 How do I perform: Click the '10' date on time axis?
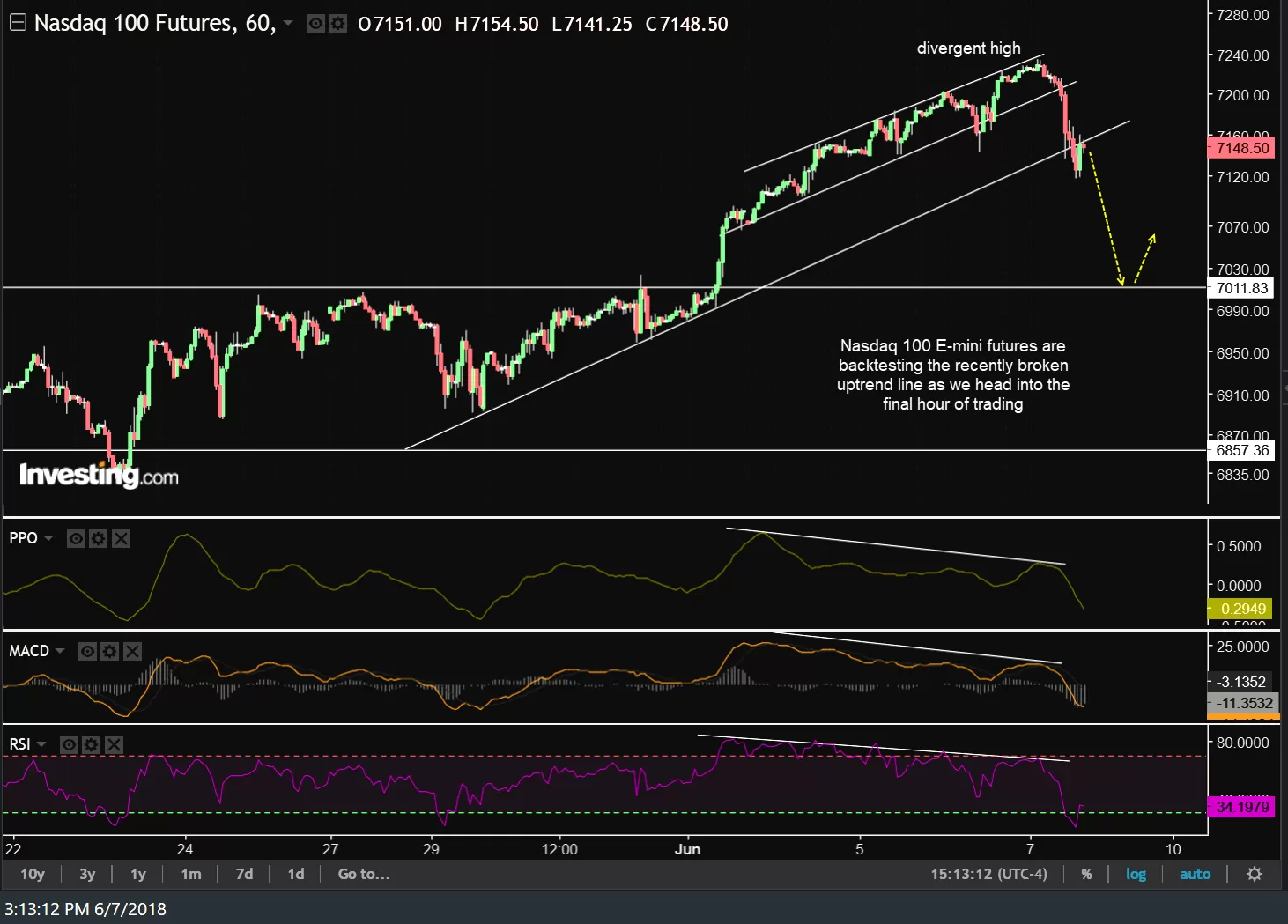(x=1173, y=849)
